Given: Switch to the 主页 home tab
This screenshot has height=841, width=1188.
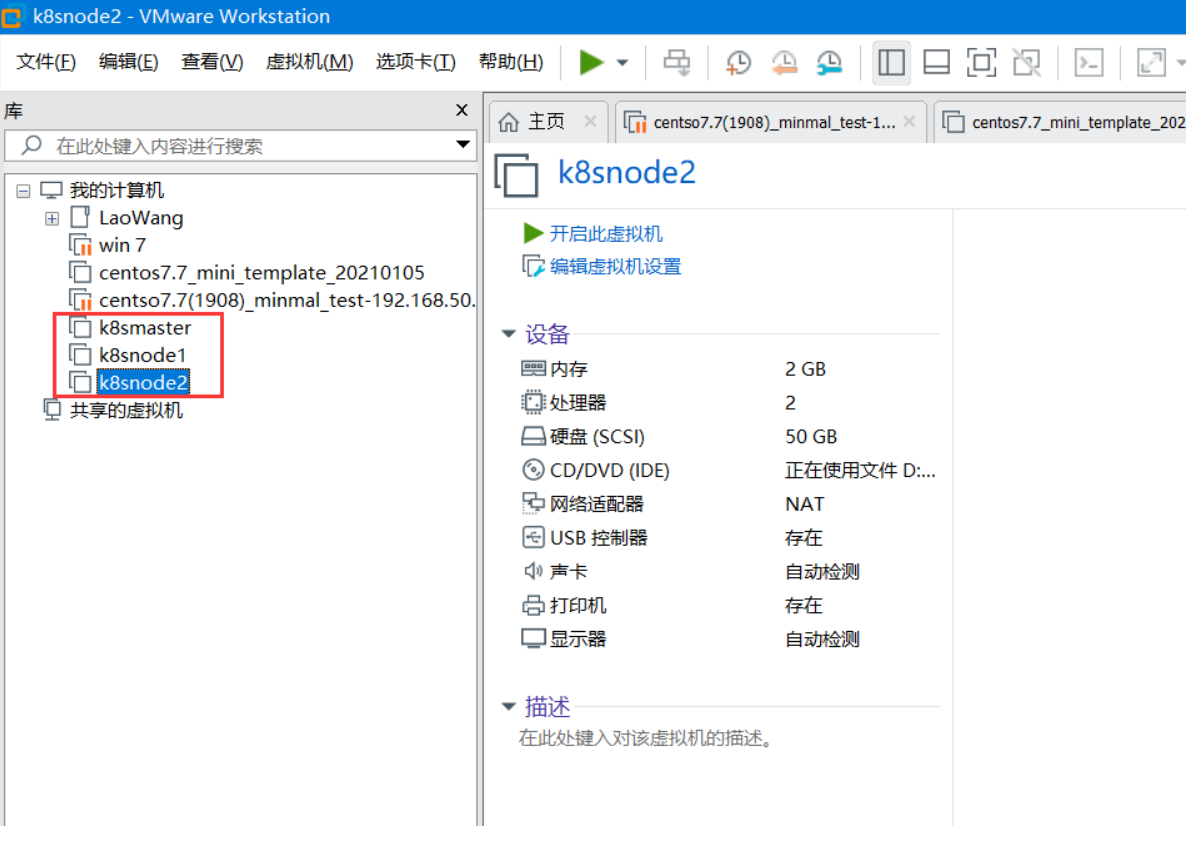Looking at the screenshot, I should tap(546, 121).
